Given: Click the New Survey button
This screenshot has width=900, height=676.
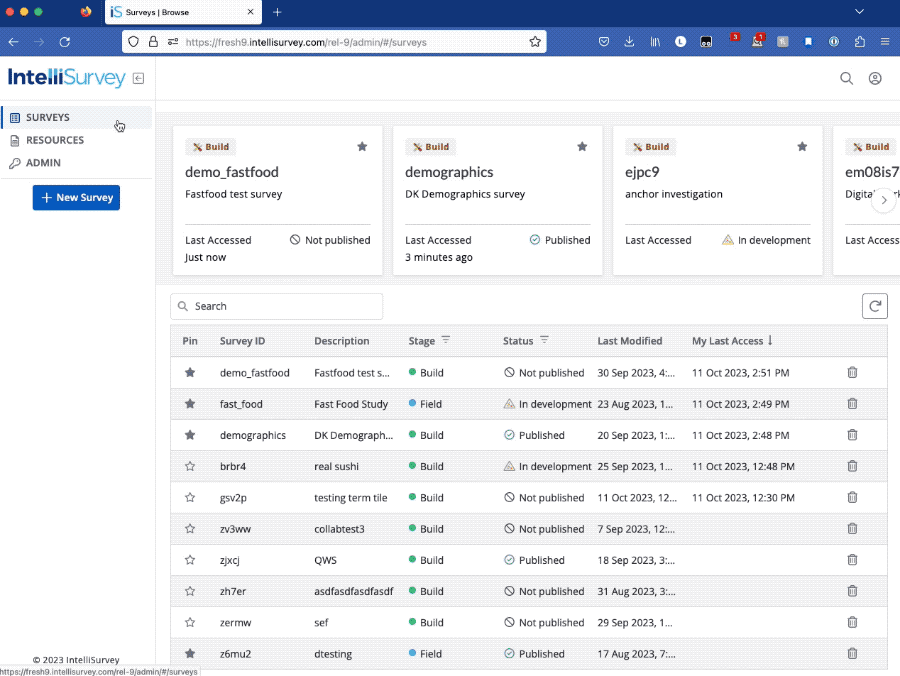Looking at the screenshot, I should point(76,197).
